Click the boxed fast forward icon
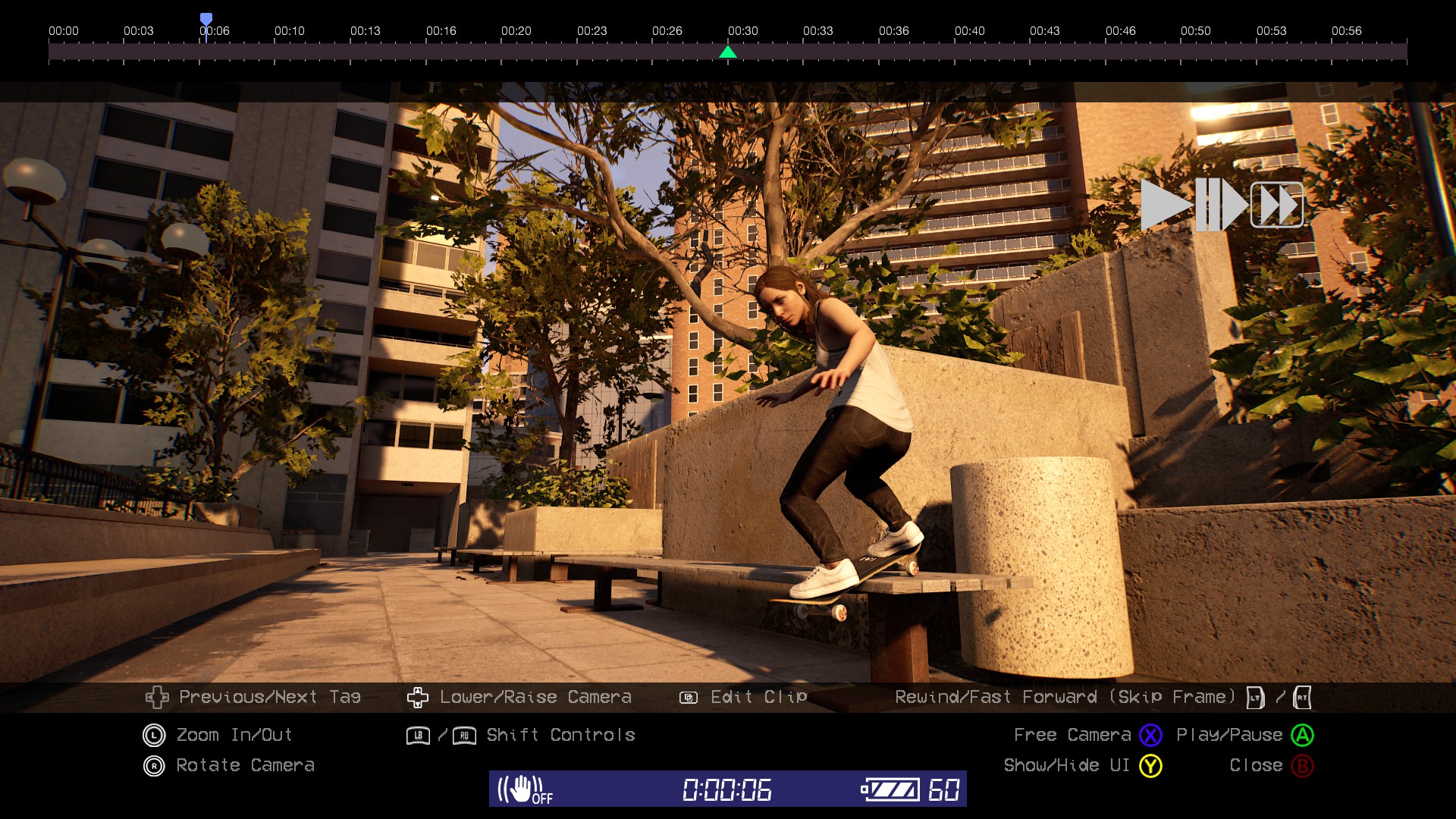Screen dimensions: 1456x819 pyautogui.click(x=1277, y=205)
